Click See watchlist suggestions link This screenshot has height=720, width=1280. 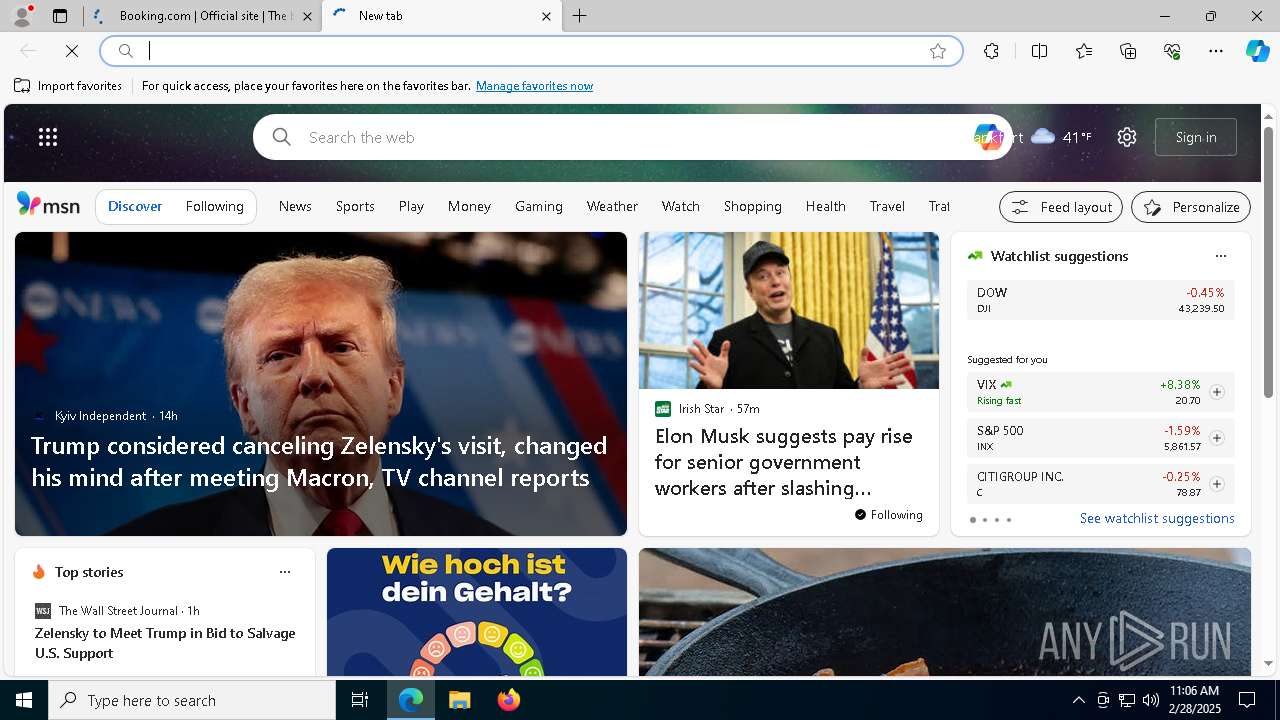pos(1157,518)
